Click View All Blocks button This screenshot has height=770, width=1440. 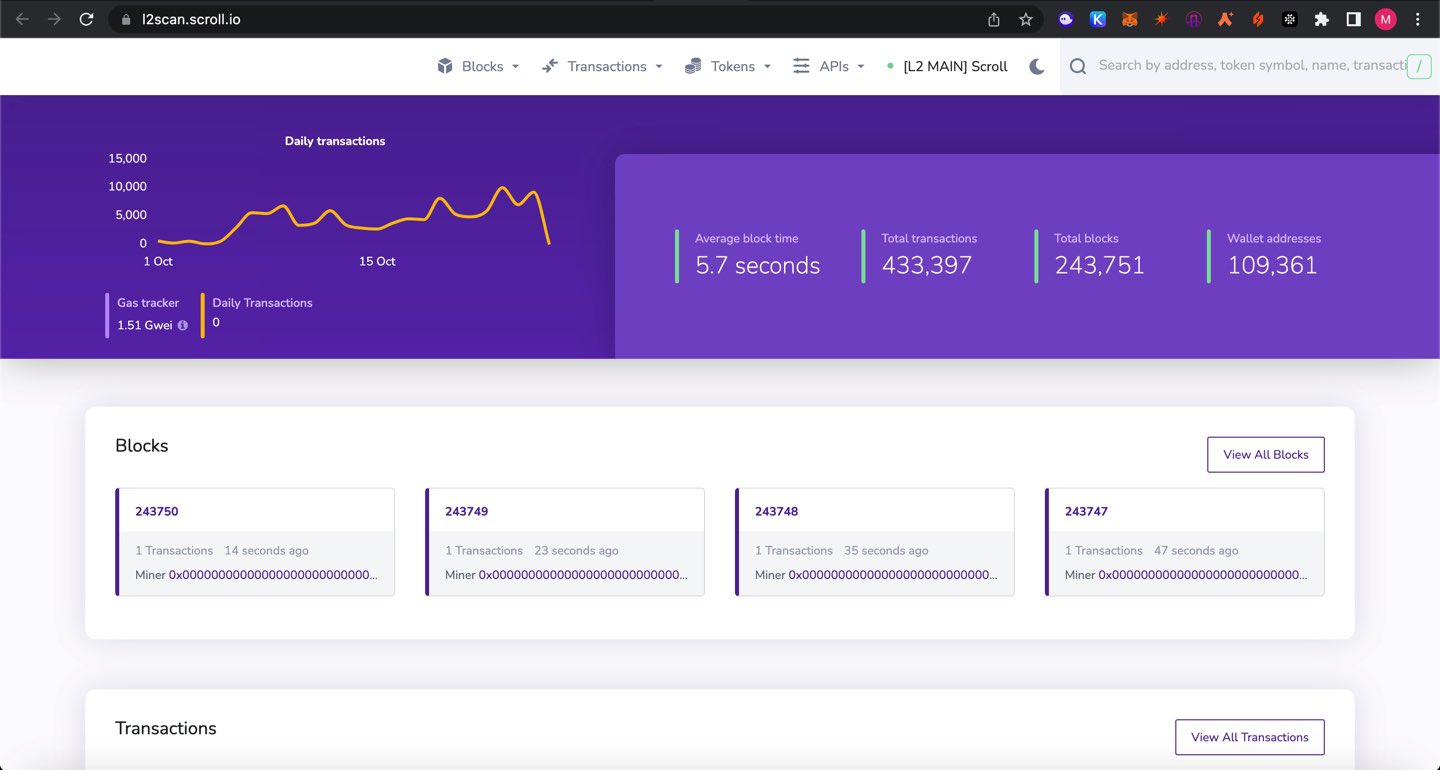point(1265,454)
